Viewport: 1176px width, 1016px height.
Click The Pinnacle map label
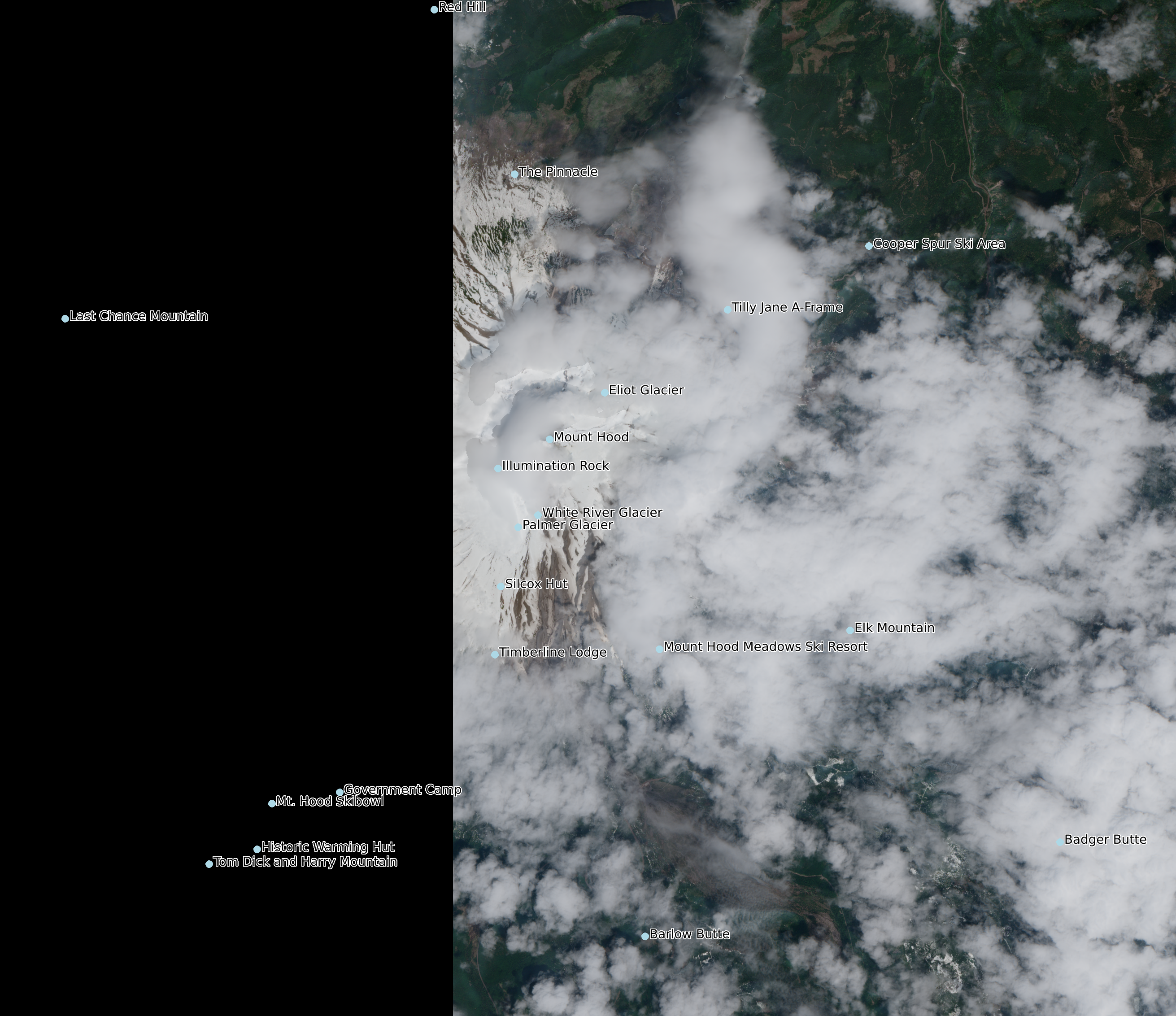(x=558, y=171)
